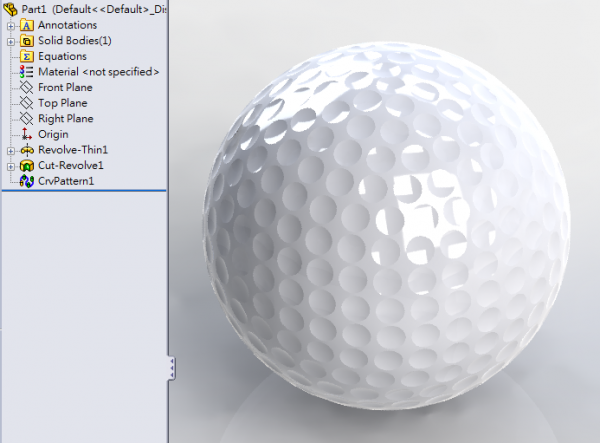Click the Right Plane icon
The width and height of the screenshot is (600, 443).
(x=26, y=119)
